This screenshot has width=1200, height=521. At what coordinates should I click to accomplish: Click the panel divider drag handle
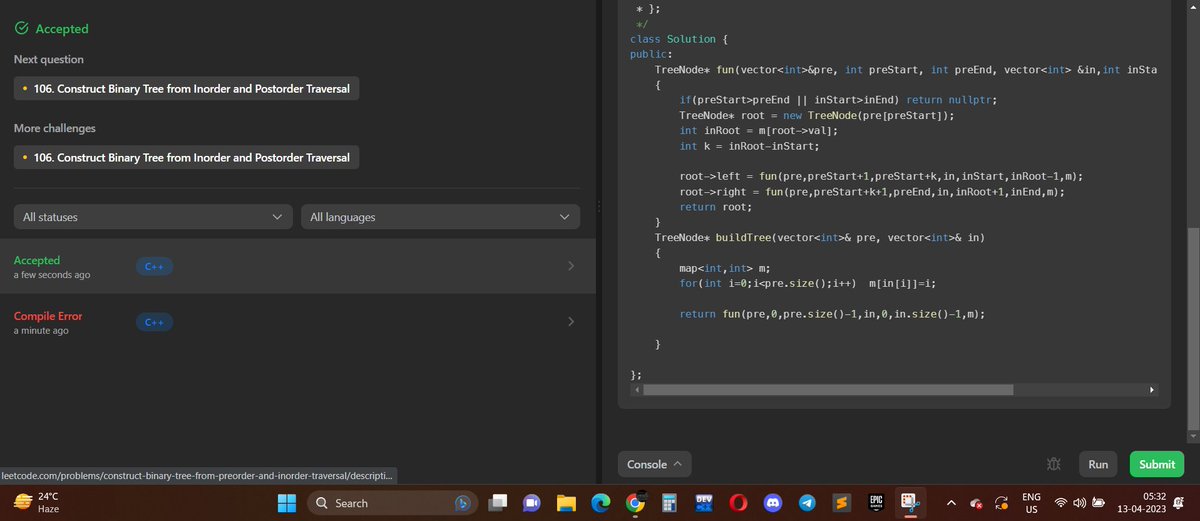tap(598, 209)
